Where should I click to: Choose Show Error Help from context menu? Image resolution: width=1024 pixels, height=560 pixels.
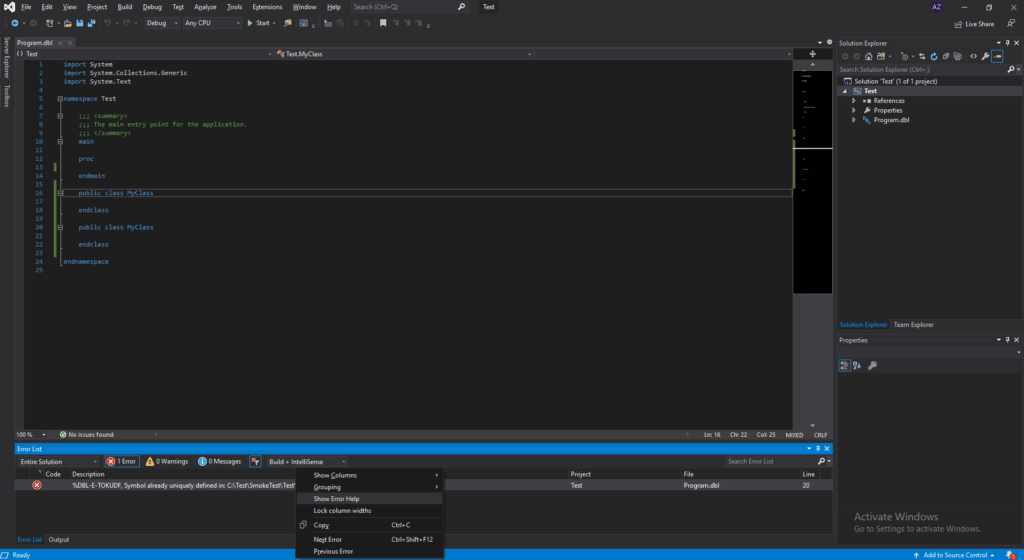point(337,499)
